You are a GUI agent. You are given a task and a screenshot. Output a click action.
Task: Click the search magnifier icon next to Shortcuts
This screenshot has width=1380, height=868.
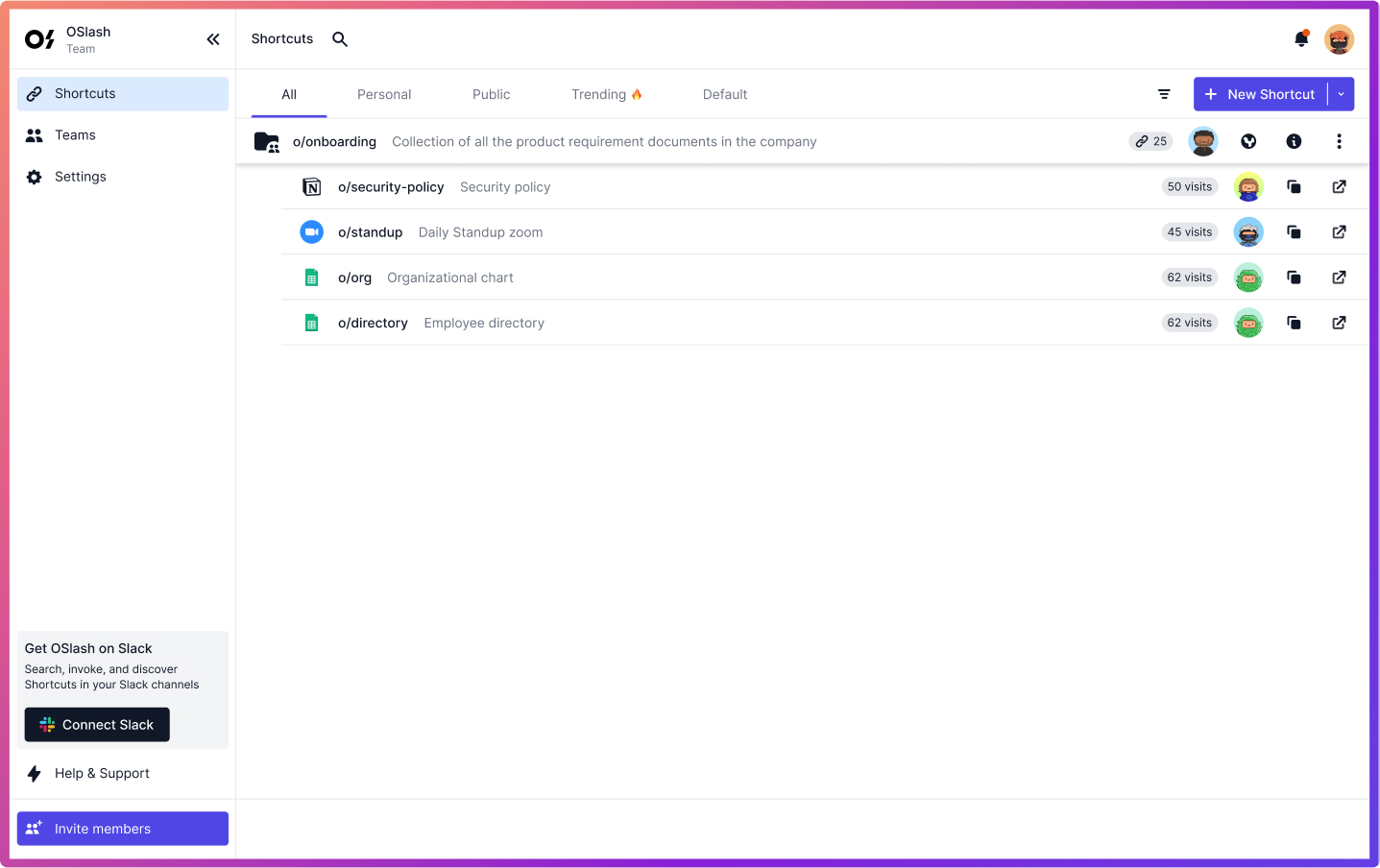[340, 39]
